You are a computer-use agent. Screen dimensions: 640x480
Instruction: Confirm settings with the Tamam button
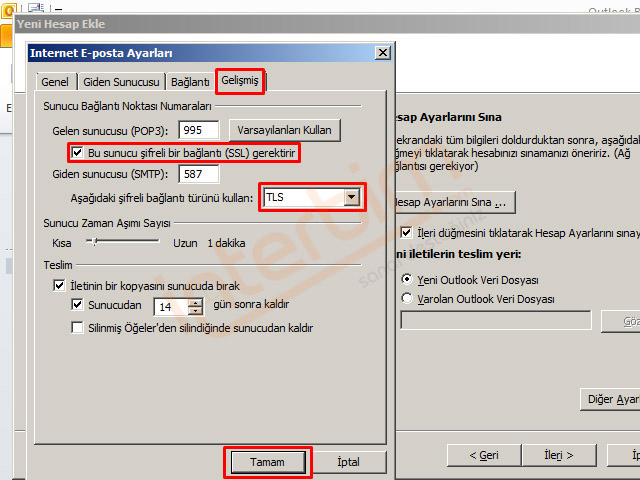click(x=266, y=462)
